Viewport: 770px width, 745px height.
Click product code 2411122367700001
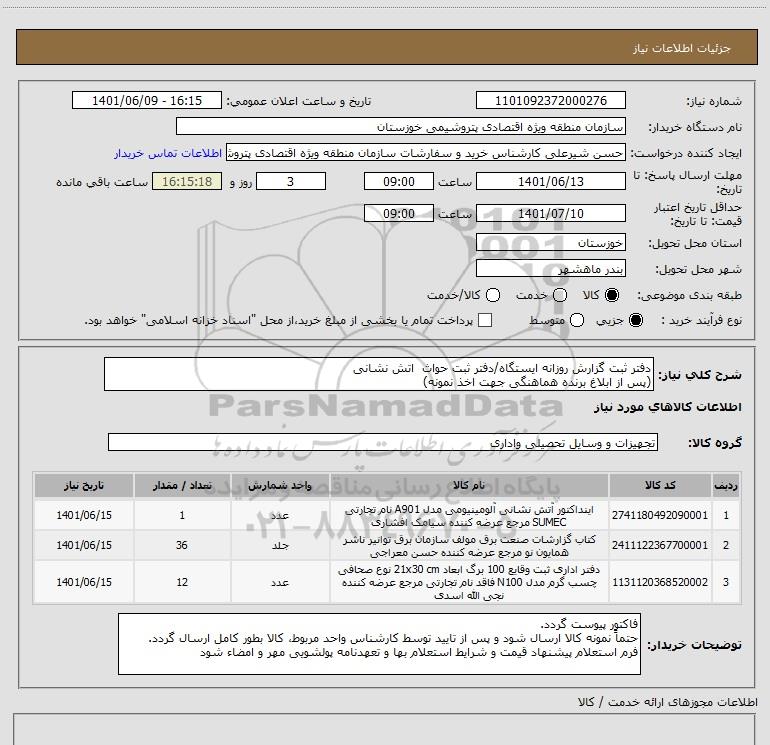pyautogui.click(x=660, y=545)
